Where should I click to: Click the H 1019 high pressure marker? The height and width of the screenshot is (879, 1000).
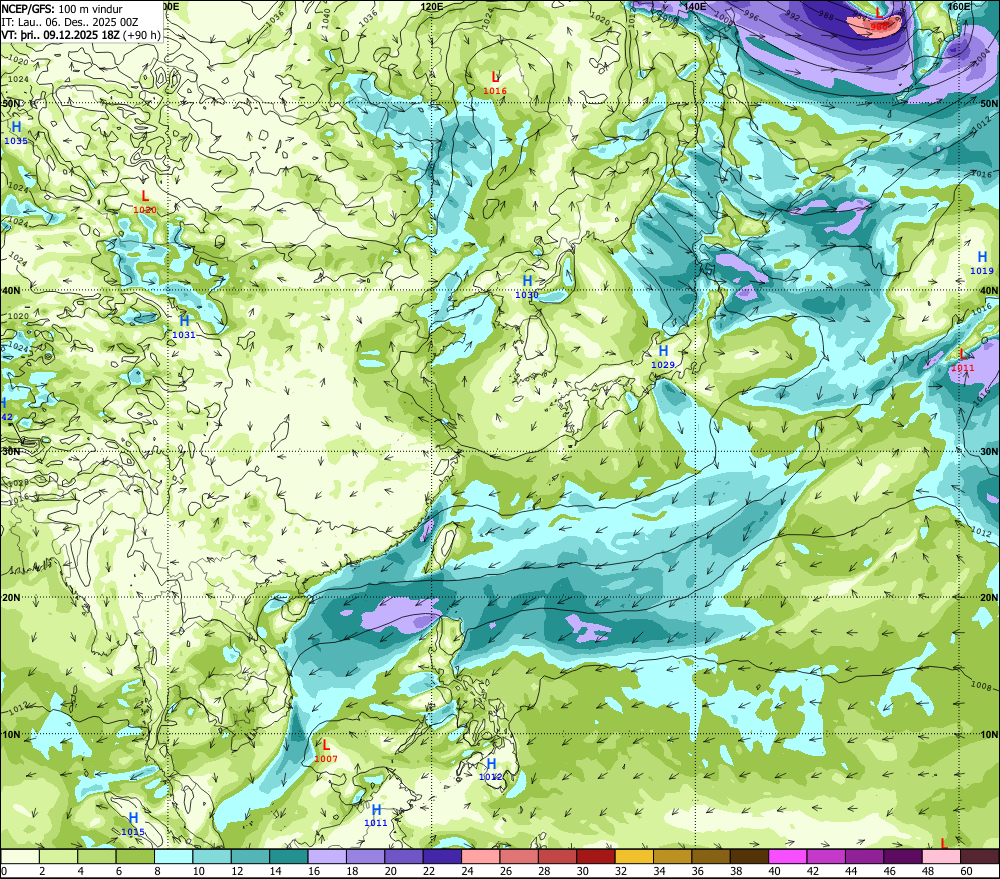tap(982, 262)
